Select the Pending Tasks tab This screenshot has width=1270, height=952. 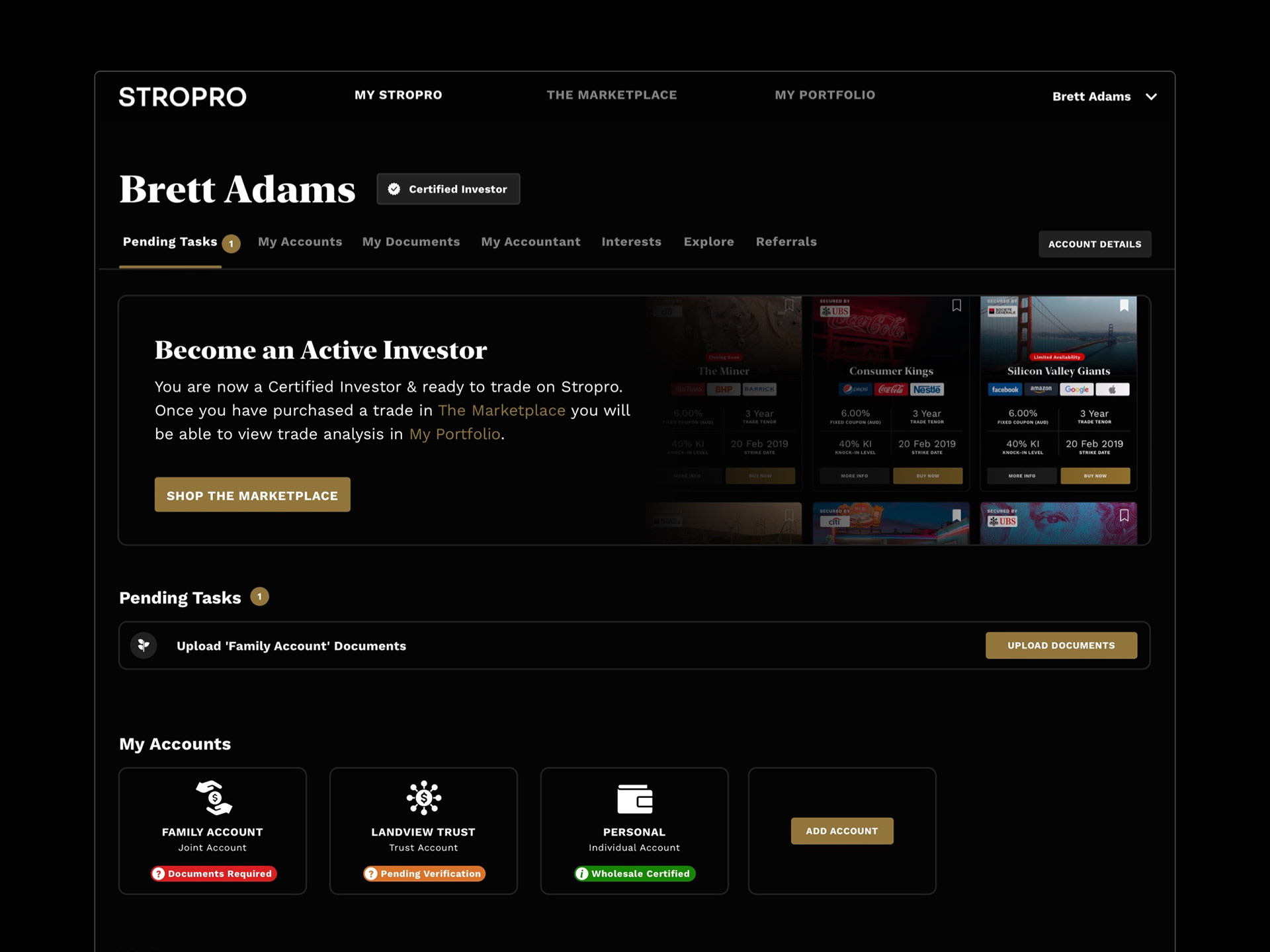tap(170, 242)
